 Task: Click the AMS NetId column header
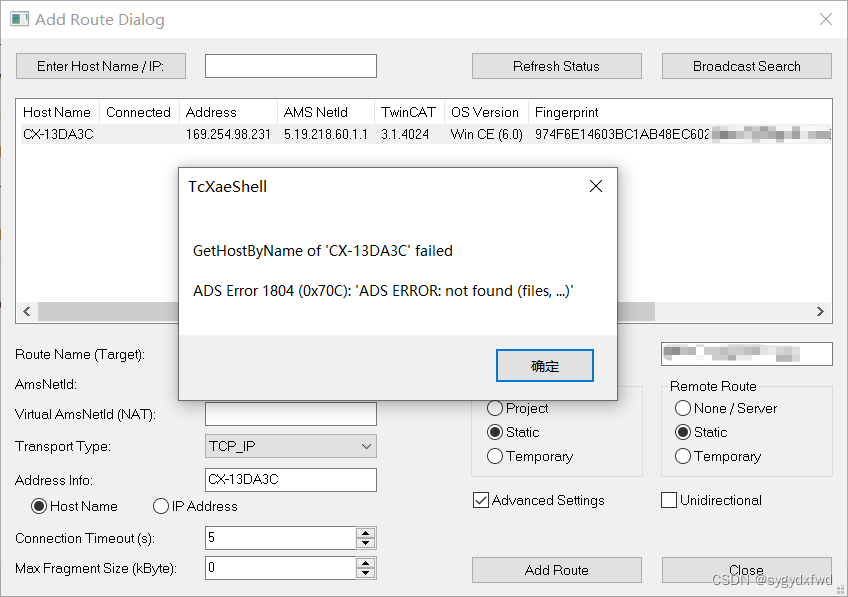[325, 112]
